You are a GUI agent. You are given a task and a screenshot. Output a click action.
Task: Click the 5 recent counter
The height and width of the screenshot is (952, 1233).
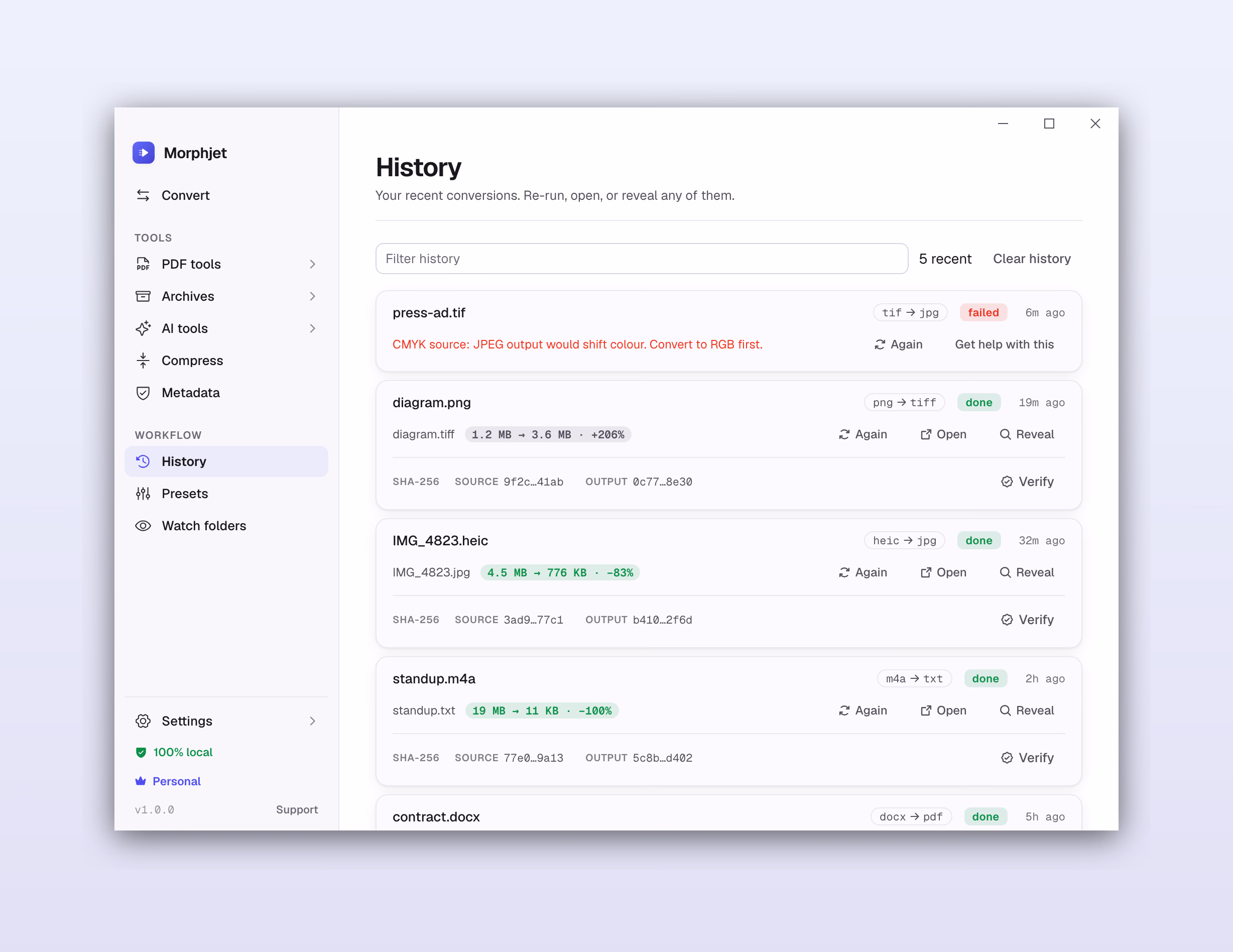tap(945, 259)
